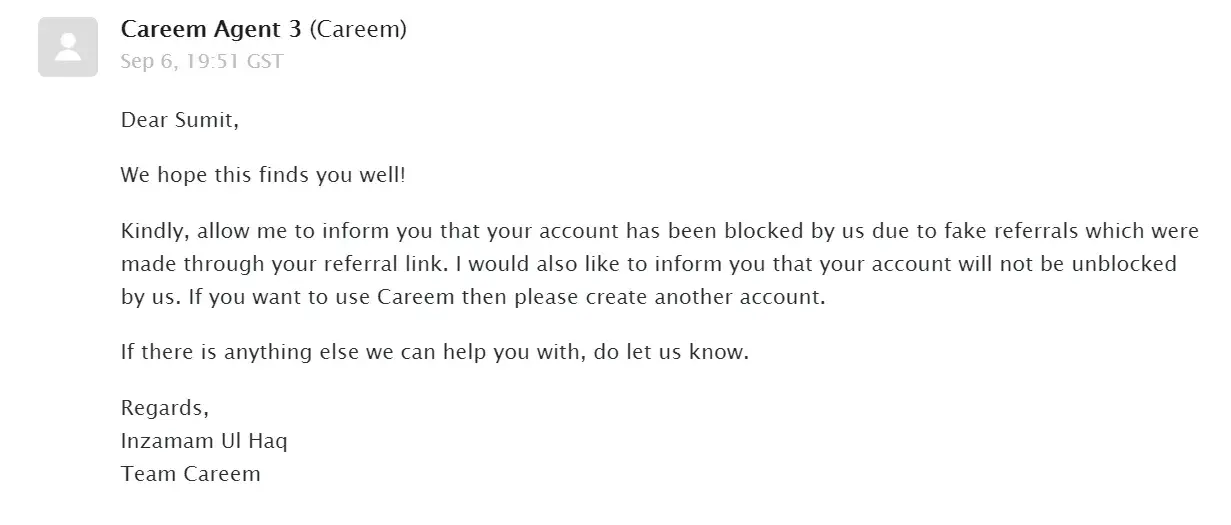Click the line "We hope this finds you well!"
Viewport: 1231px width, 525px height.
[263, 175]
